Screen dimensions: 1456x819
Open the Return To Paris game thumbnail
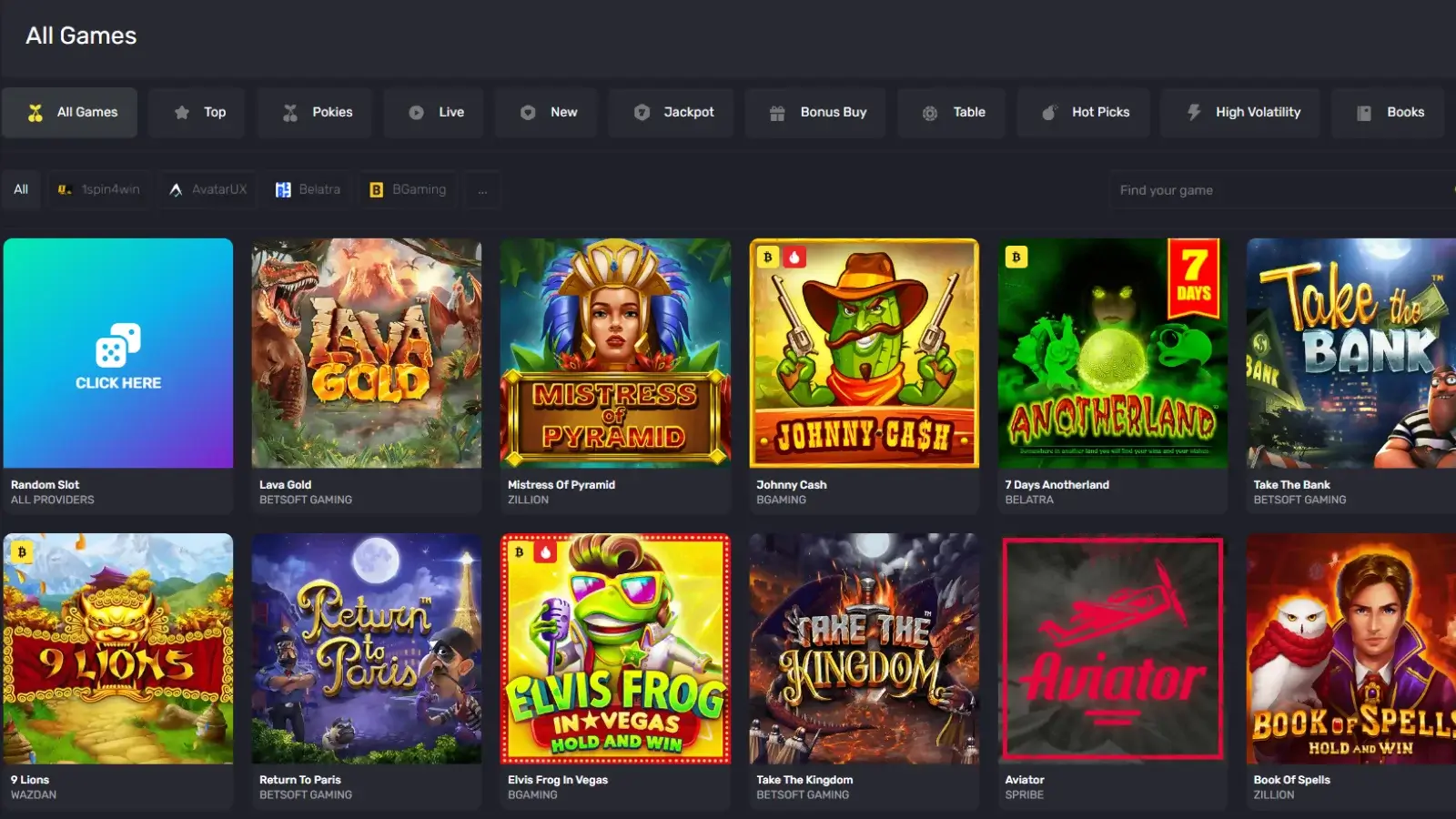pyautogui.click(x=367, y=648)
